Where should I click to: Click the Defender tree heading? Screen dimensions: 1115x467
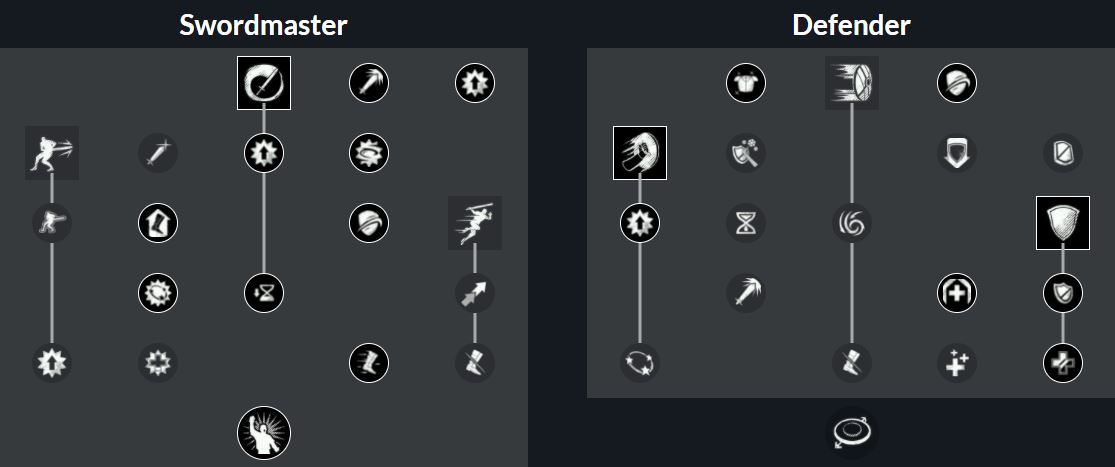pos(851,25)
